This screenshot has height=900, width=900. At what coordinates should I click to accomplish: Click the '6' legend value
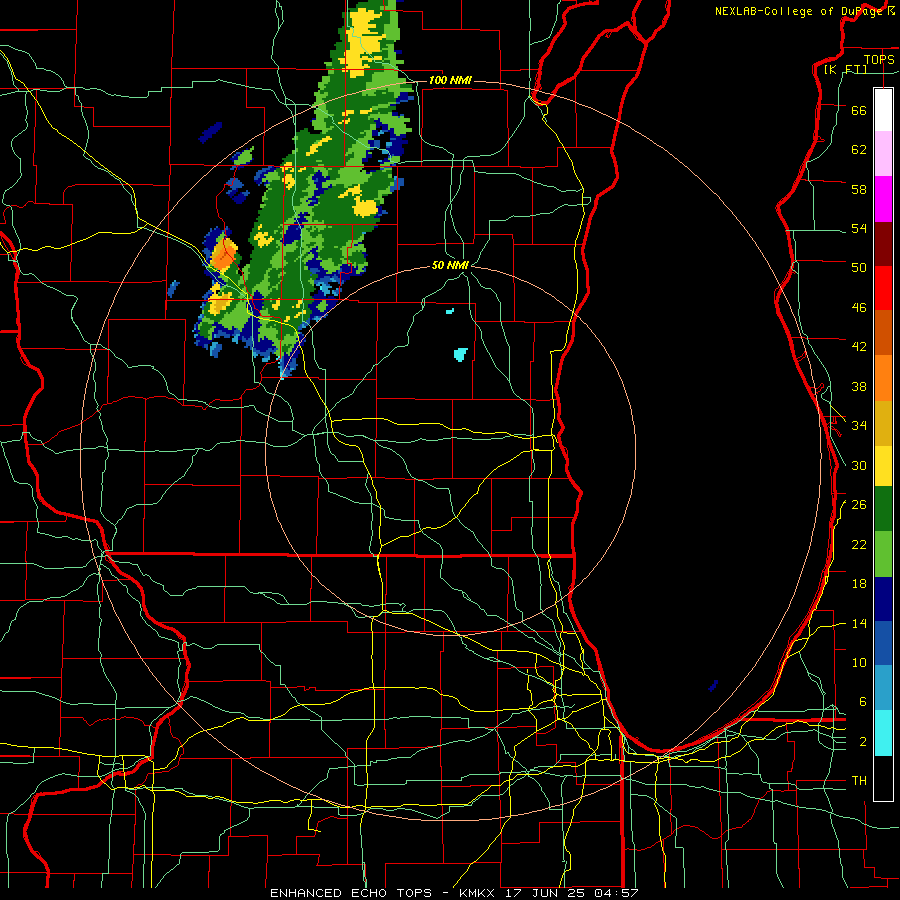pos(862,702)
